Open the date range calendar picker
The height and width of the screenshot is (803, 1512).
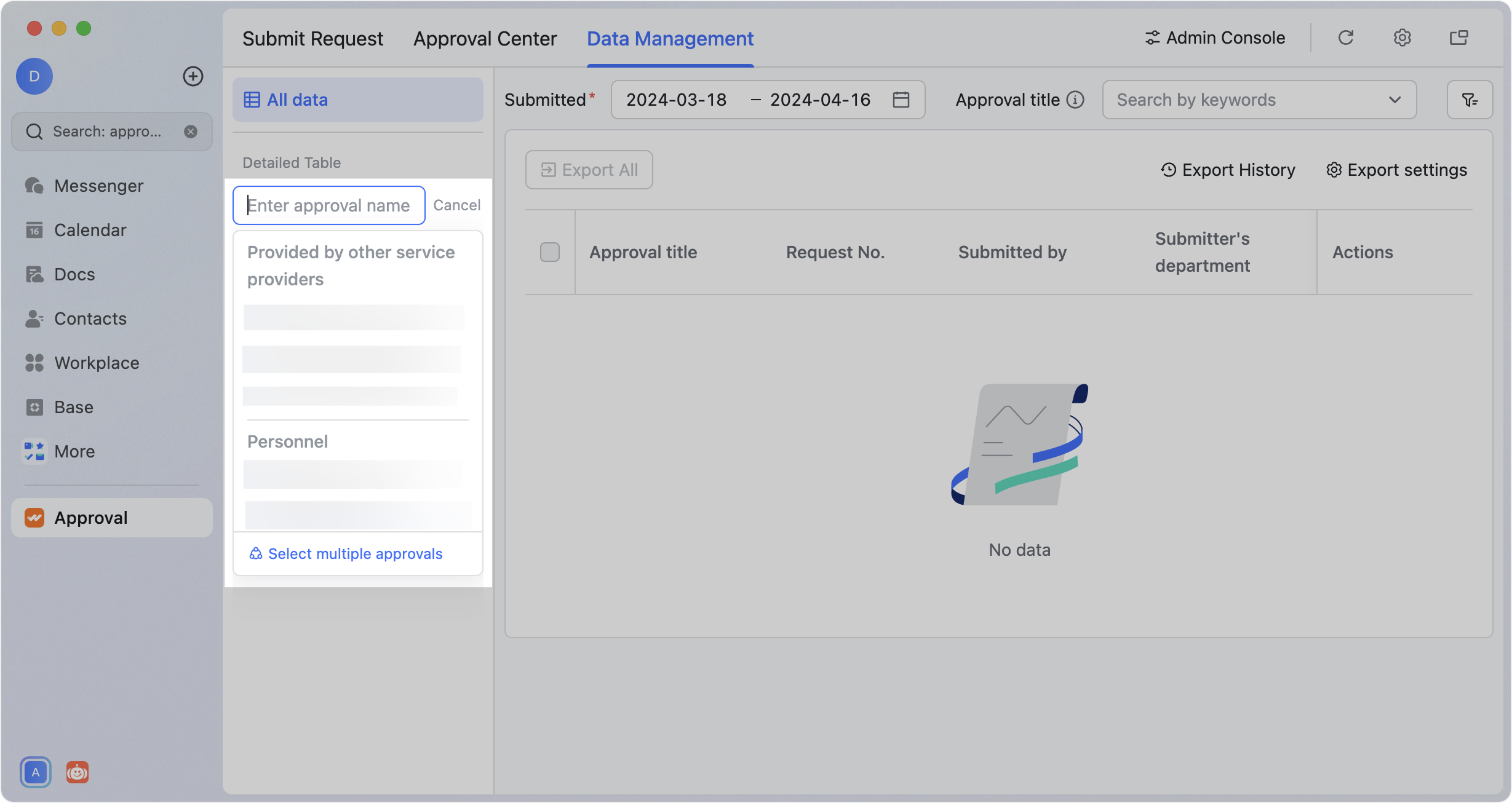(x=901, y=99)
